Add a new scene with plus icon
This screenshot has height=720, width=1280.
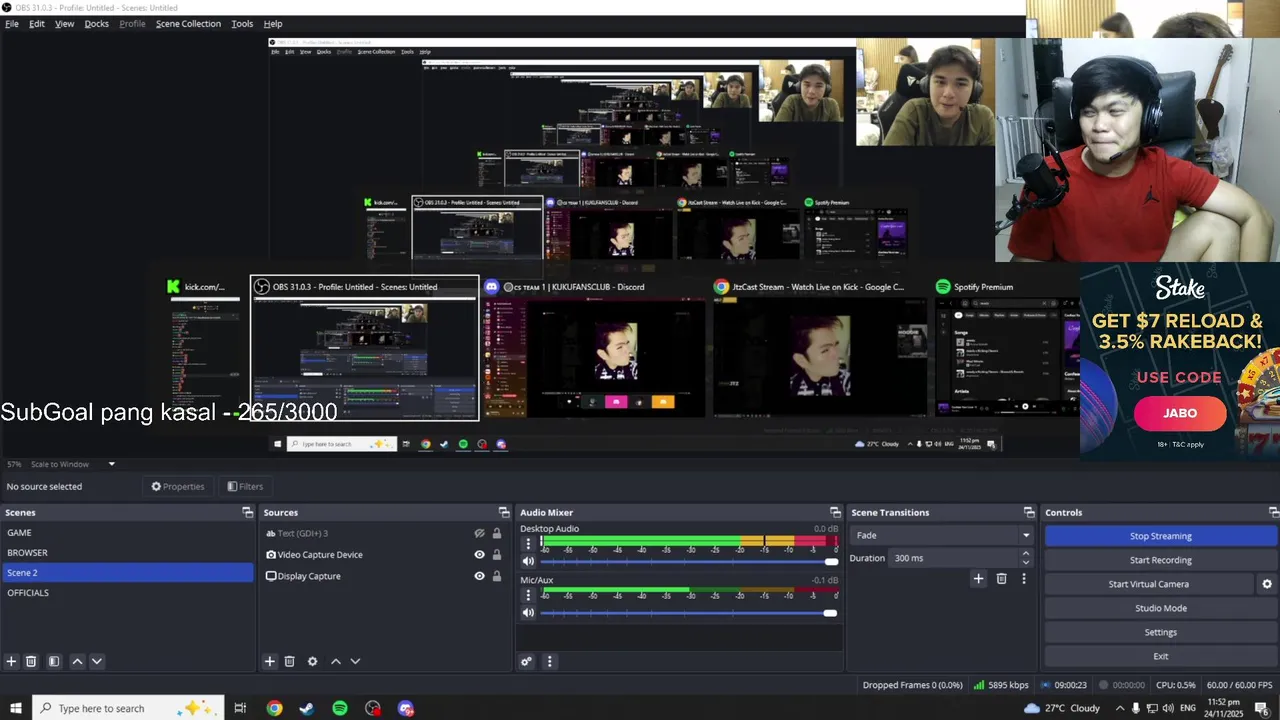click(11, 661)
